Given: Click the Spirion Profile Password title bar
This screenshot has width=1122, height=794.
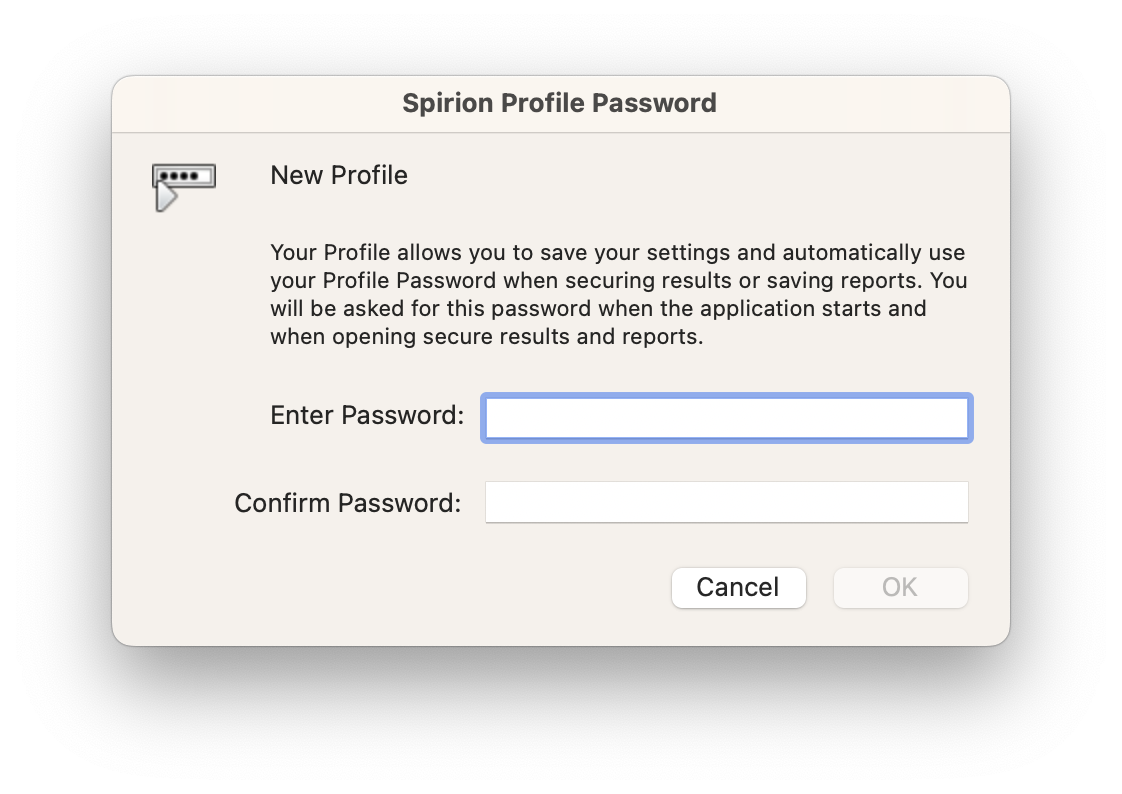Looking at the screenshot, I should coord(560,104).
